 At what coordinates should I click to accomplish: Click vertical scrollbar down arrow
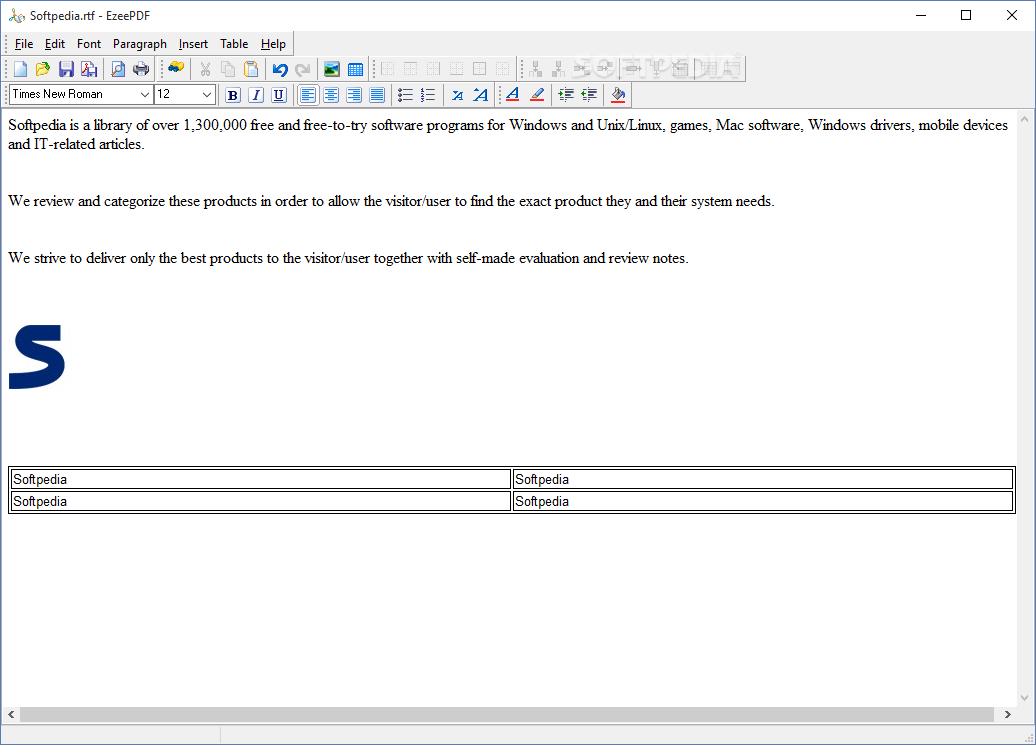click(x=1025, y=697)
